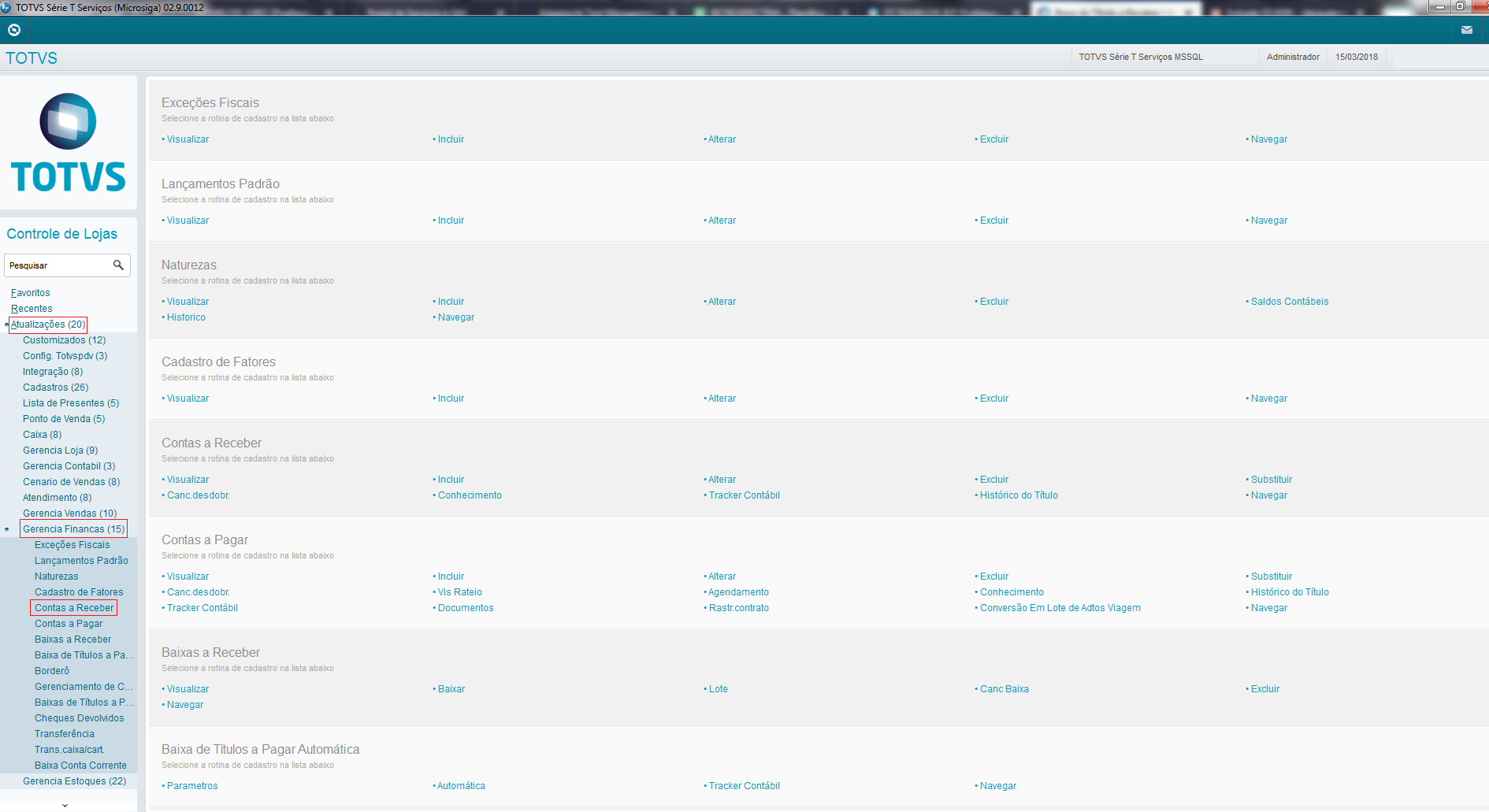
Task: Open Favoritos in the sidebar
Action: (31, 293)
